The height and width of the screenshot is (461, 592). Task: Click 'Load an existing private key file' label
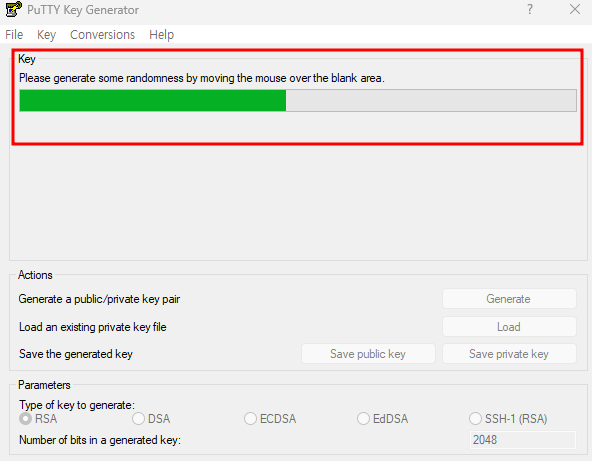[x=93, y=327]
